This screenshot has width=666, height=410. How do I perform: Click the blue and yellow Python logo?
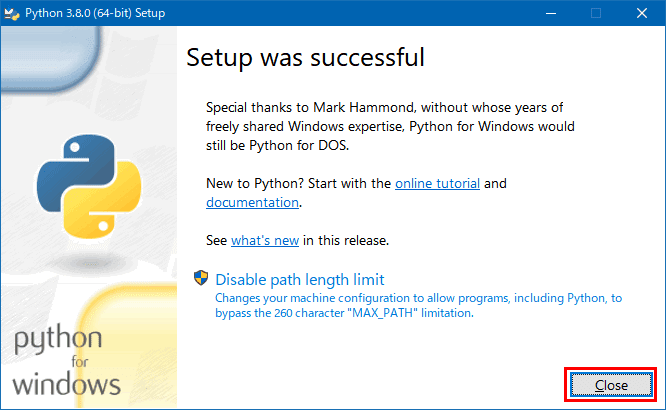[89, 187]
